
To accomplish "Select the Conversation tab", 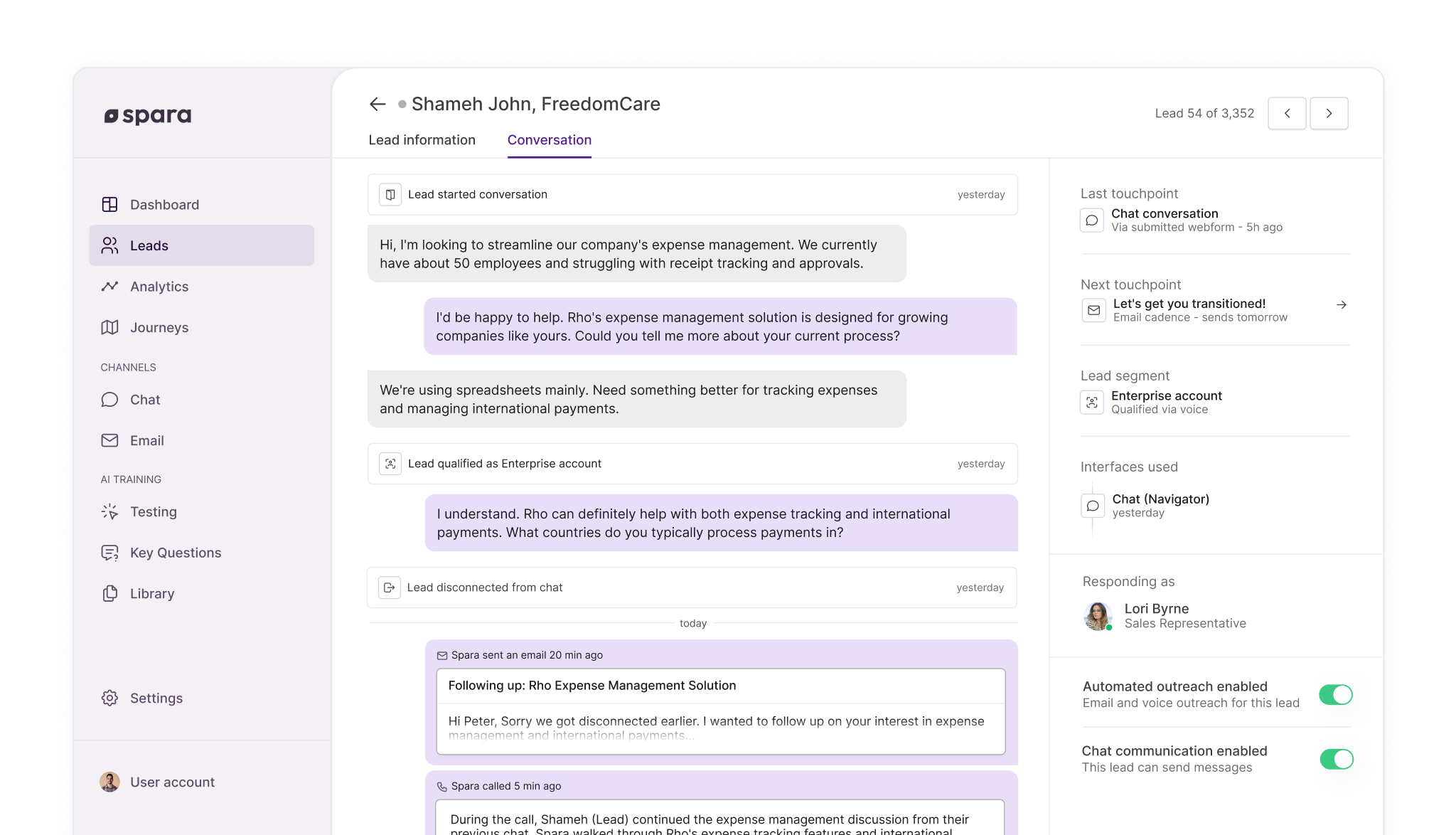I will coord(549,140).
